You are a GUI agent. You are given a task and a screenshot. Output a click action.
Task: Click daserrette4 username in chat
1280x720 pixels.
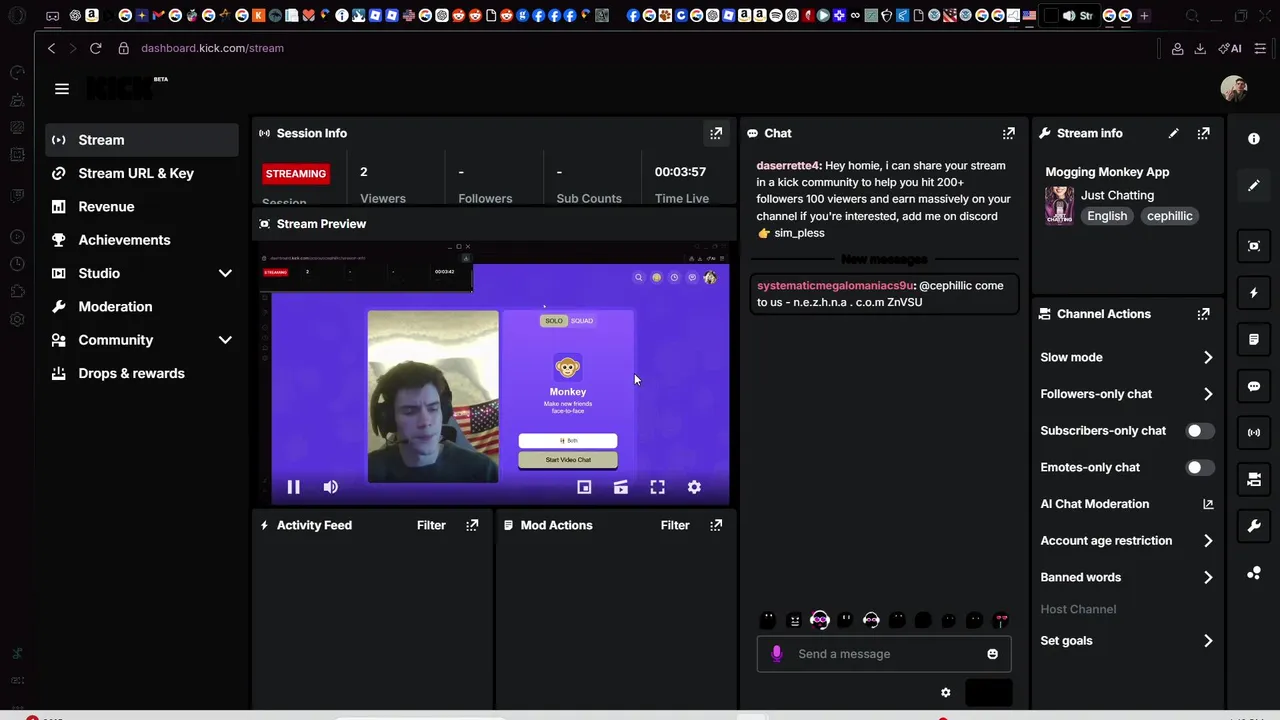[x=788, y=166]
